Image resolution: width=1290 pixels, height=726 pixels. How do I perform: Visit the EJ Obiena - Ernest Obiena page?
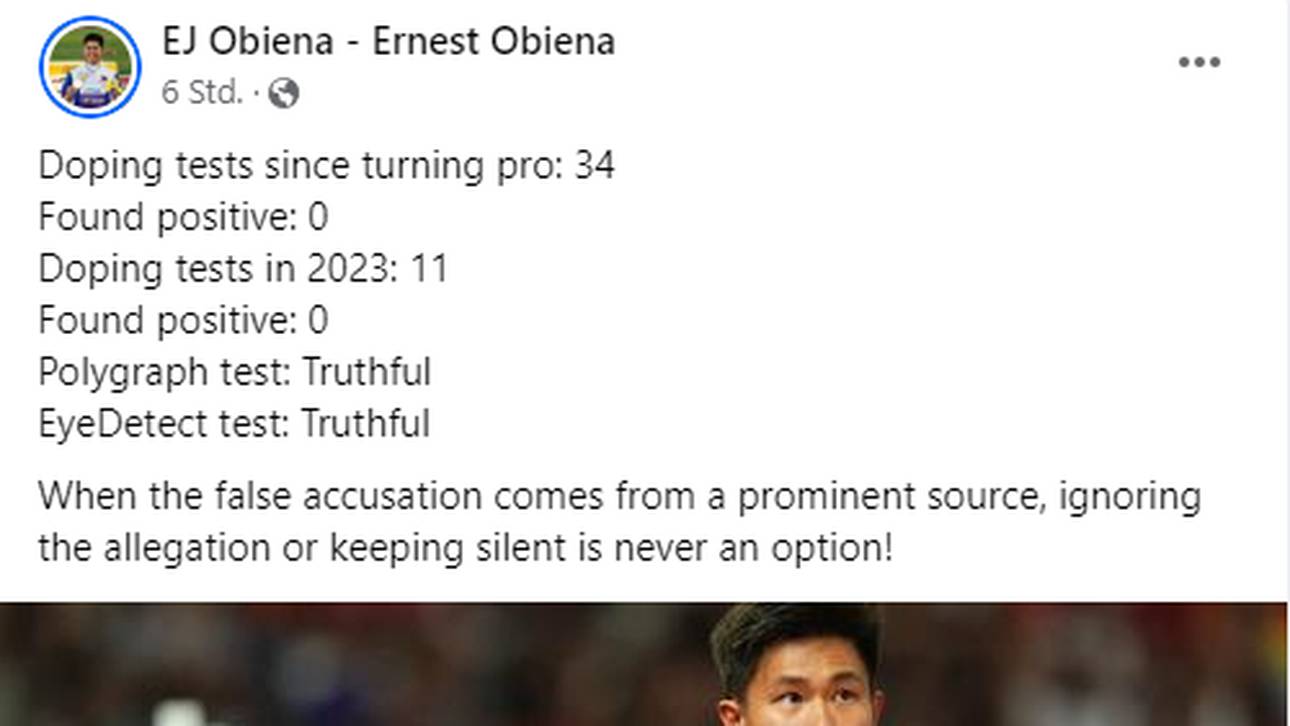coord(388,42)
